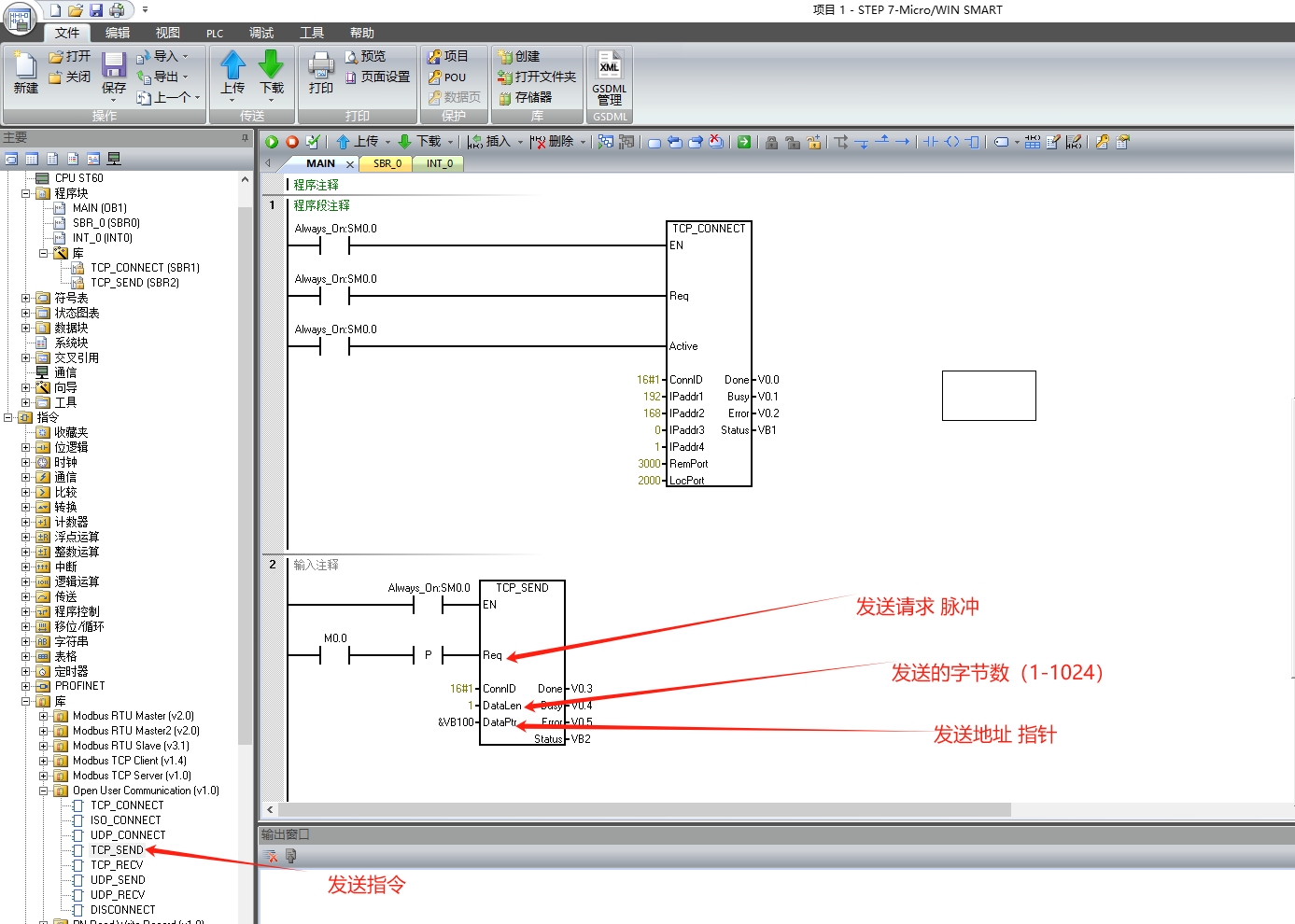
Task: Open the Export (导出) dropdown
Action: [163, 77]
